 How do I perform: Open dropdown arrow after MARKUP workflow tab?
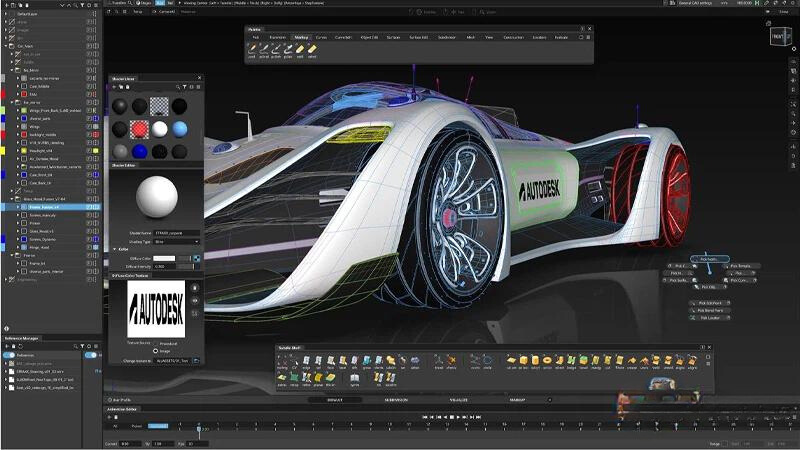tap(549, 400)
